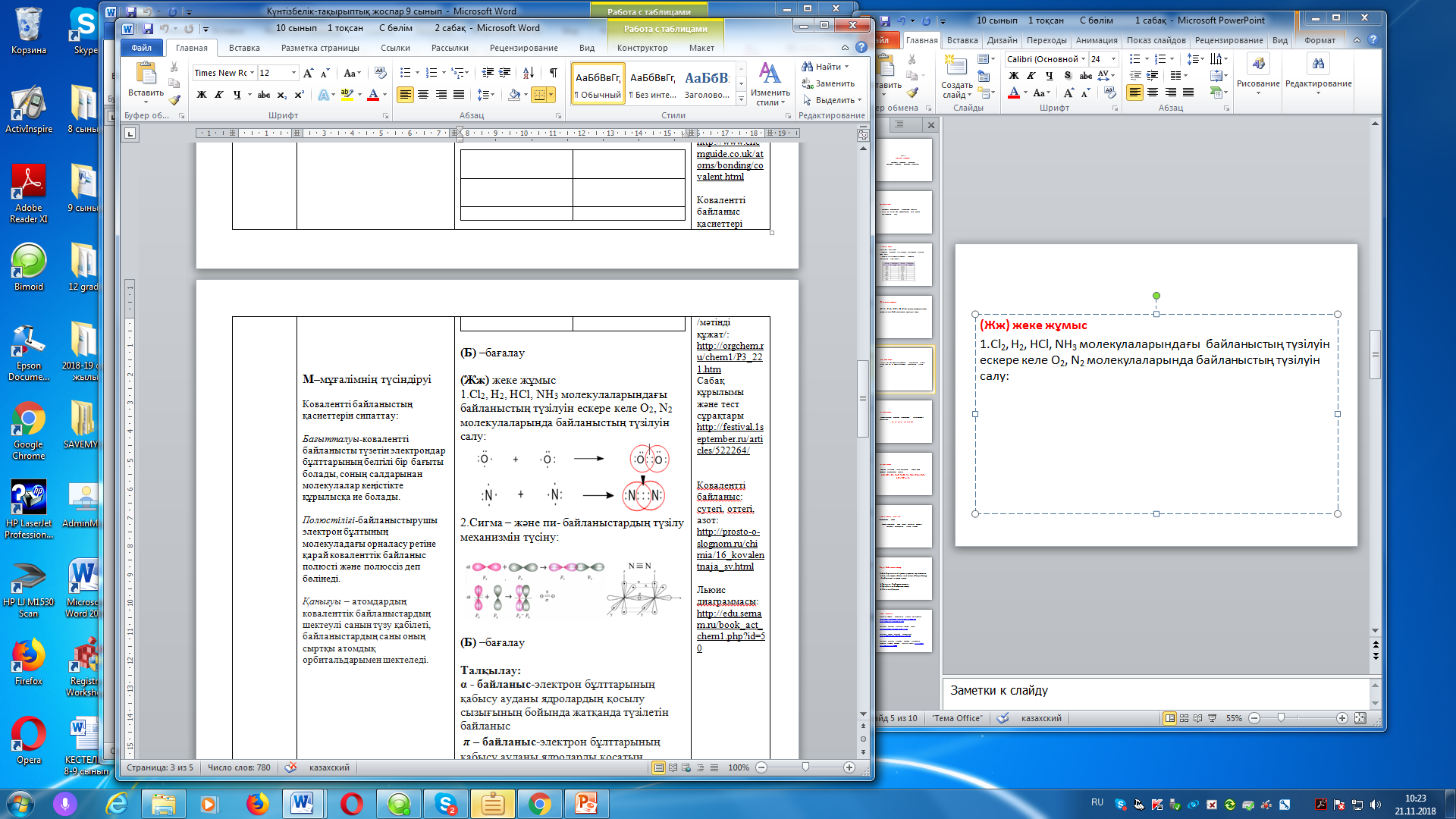The width and height of the screenshot is (1456, 819).
Task: Click the Superscript icon in Word
Action: 299,95
